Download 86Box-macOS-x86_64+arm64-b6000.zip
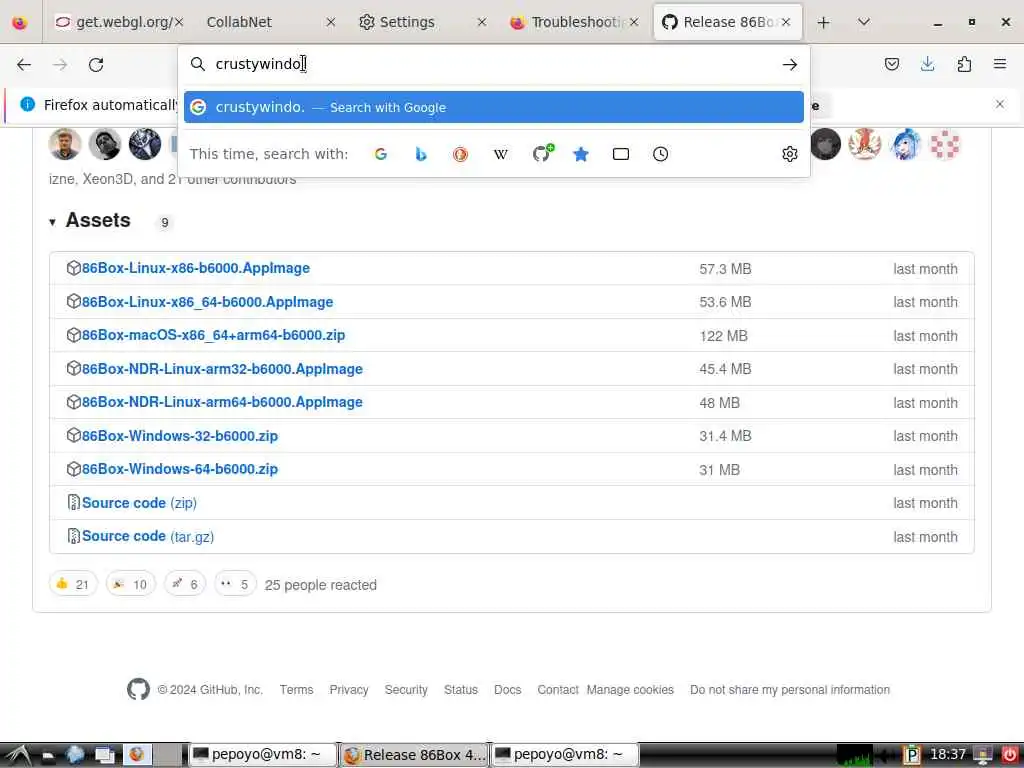1024x768 pixels. coord(214,336)
